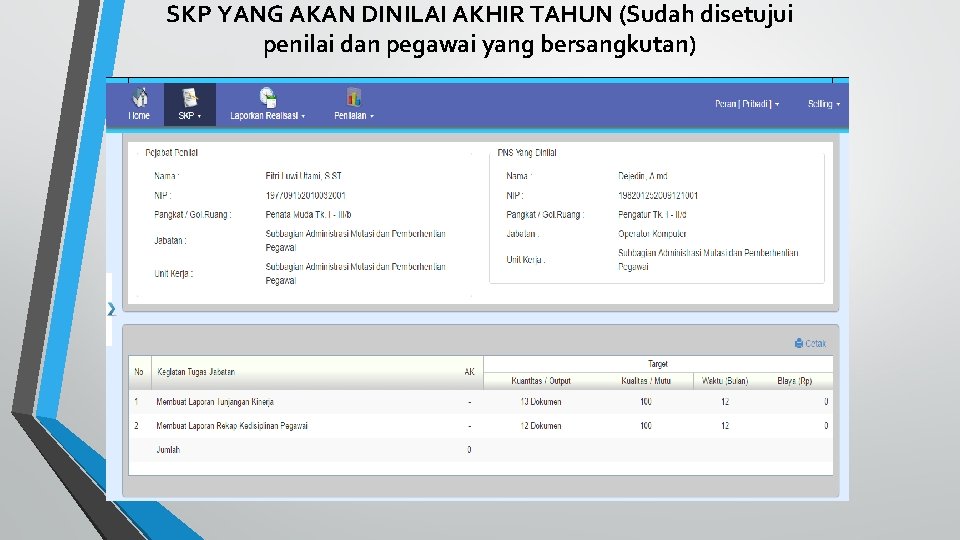Click the Pejabat Penilai section title

point(171,153)
